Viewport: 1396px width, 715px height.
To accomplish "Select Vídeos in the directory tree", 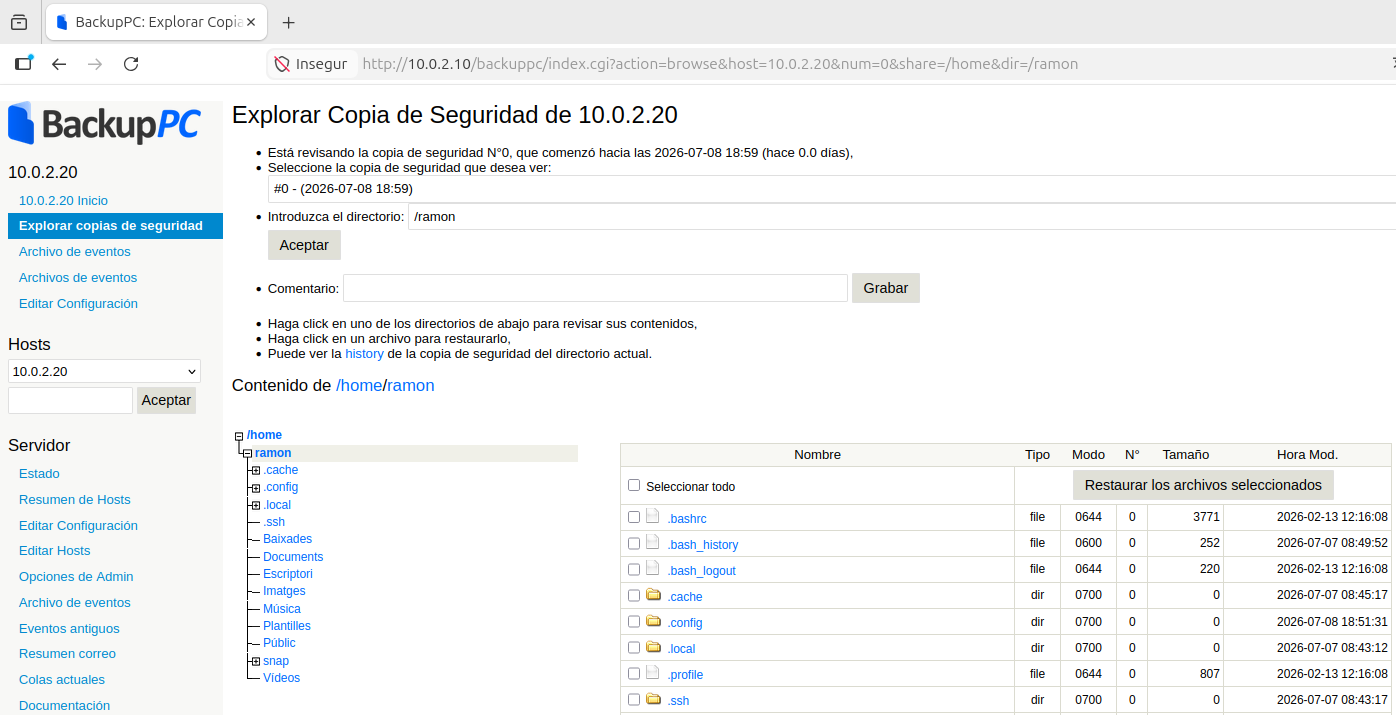I will click(x=281, y=678).
